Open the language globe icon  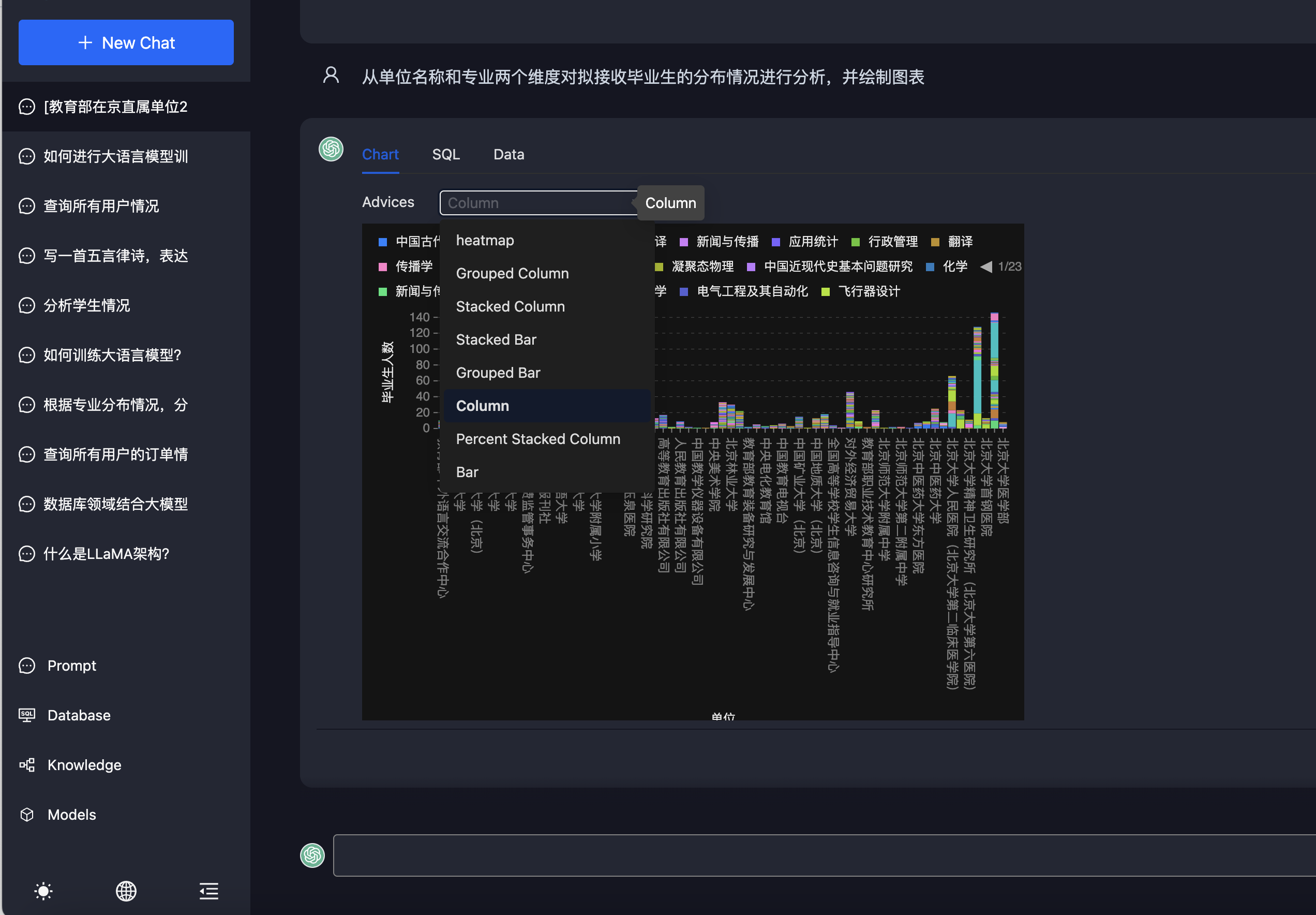(x=126, y=891)
